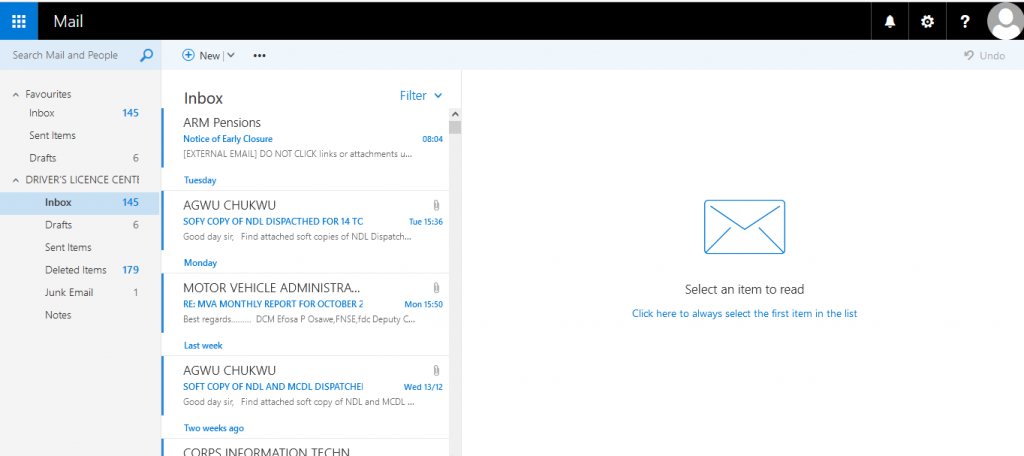
Task: Collapse the DRIVER'S LICENCE CENTRE group
Action: pos(15,179)
